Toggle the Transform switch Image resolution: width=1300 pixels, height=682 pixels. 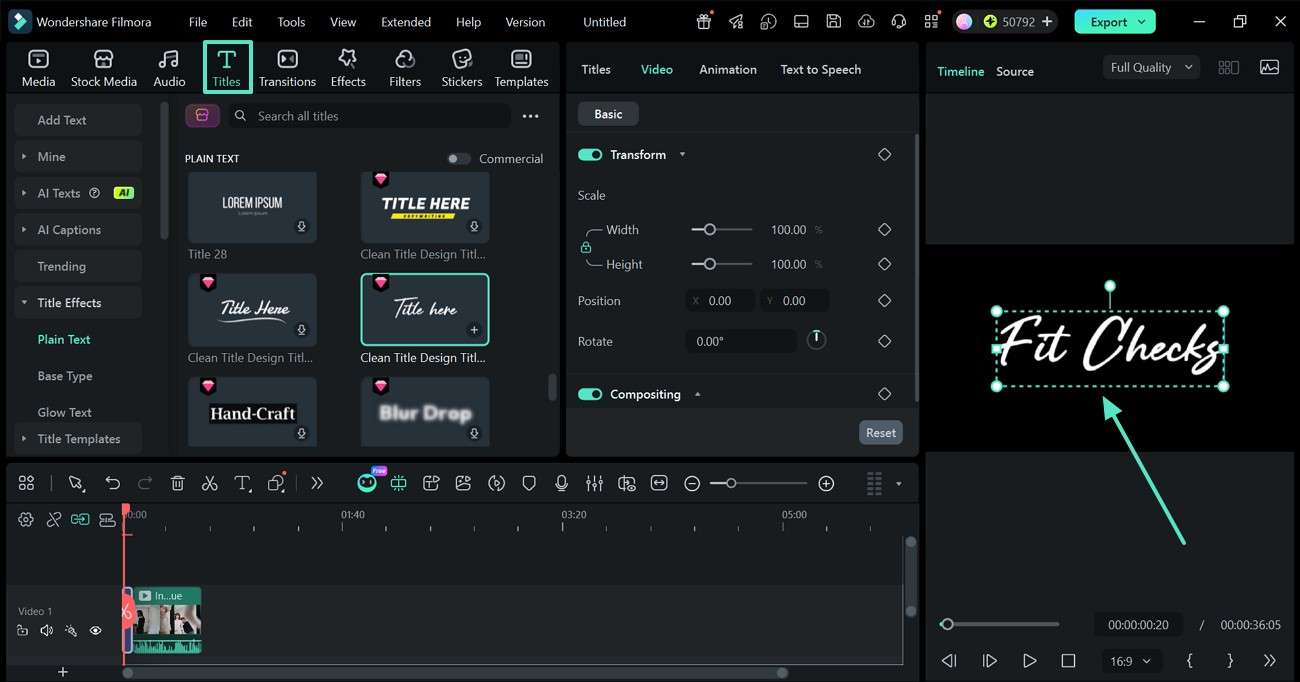(x=590, y=155)
